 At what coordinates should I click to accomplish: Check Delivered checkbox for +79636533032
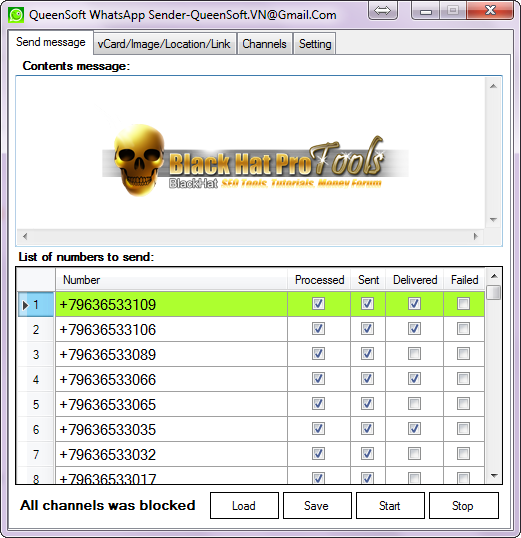tap(414, 454)
